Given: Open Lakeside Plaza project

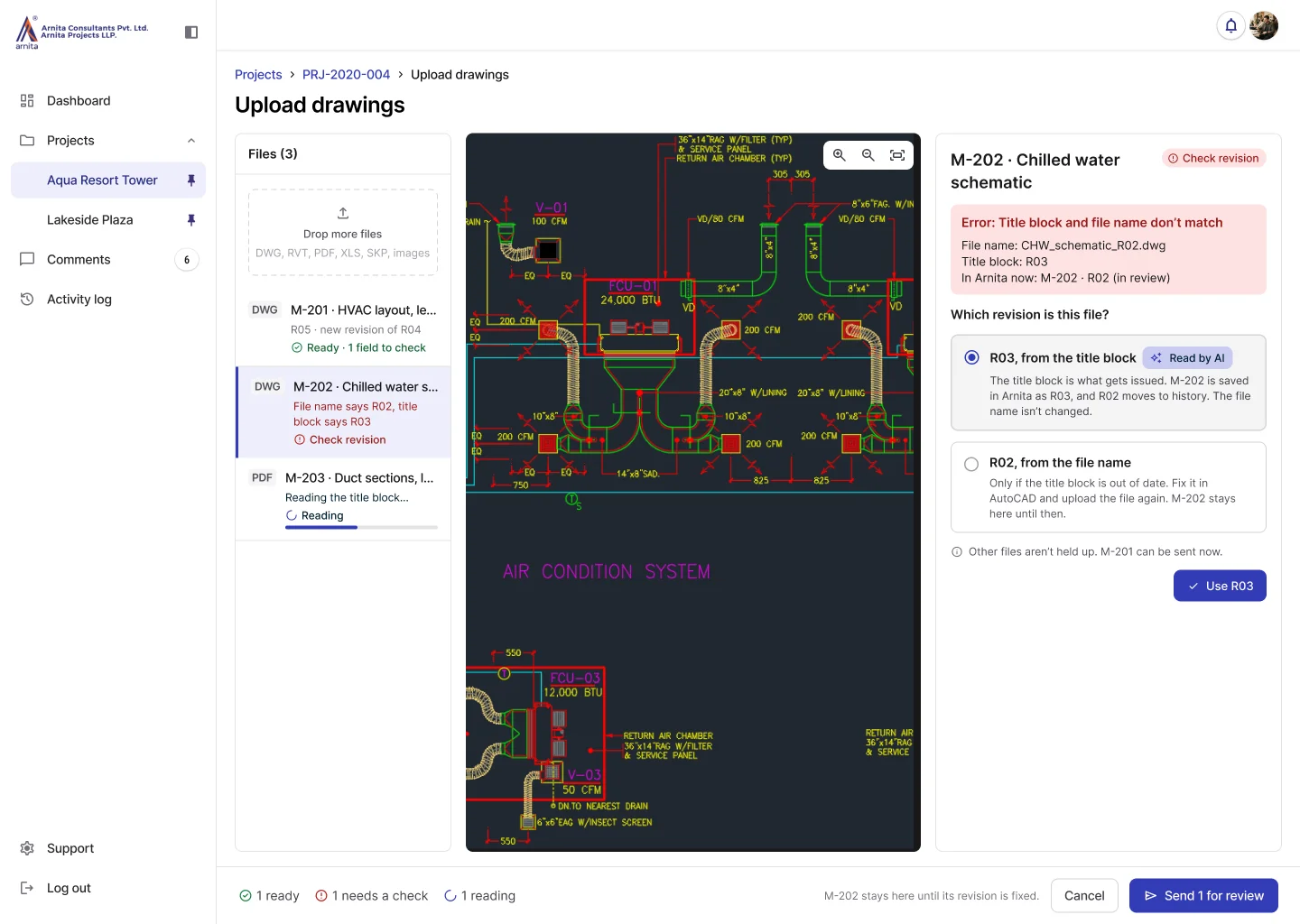Looking at the screenshot, I should (108, 220).
